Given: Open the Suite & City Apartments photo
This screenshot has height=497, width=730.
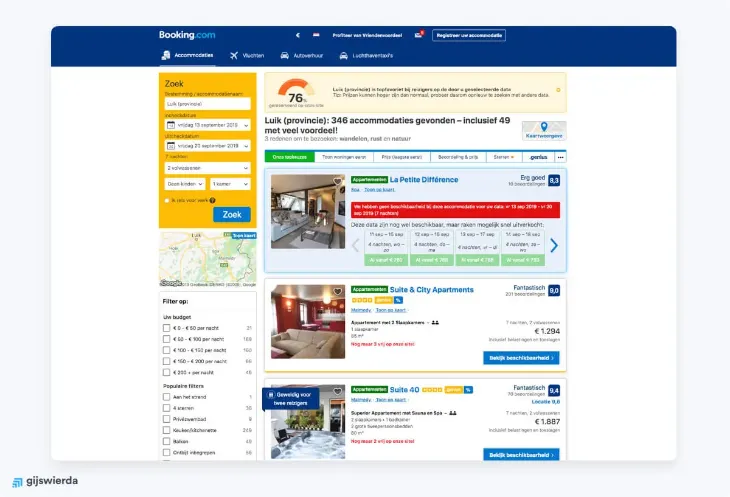Looking at the screenshot, I should [308, 322].
